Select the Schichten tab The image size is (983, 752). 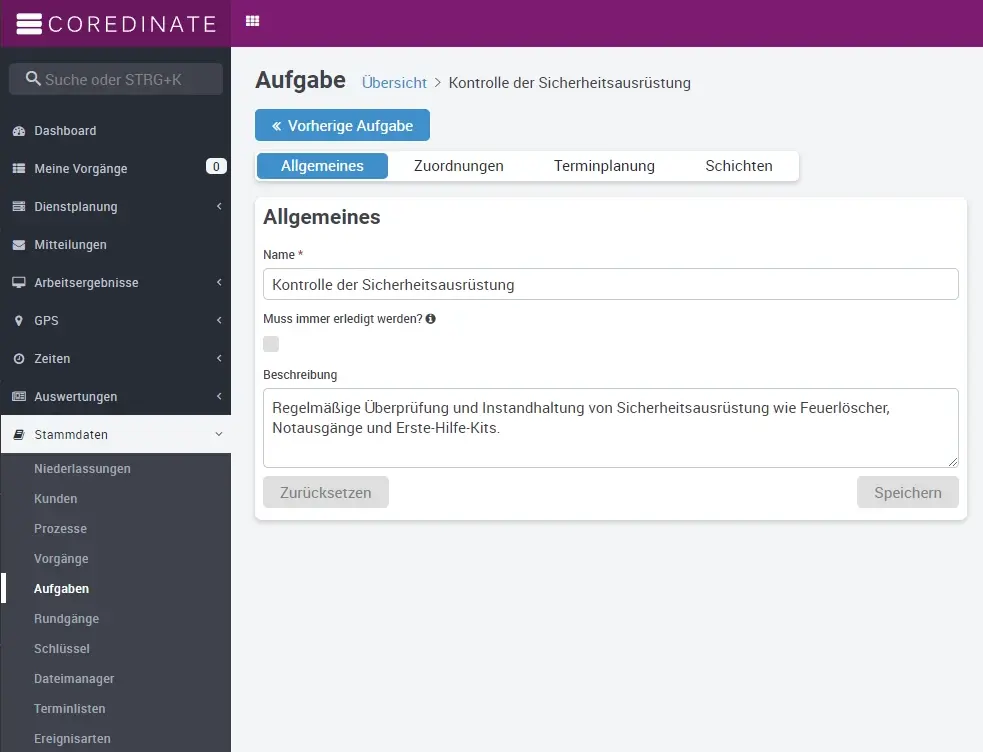(738, 166)
